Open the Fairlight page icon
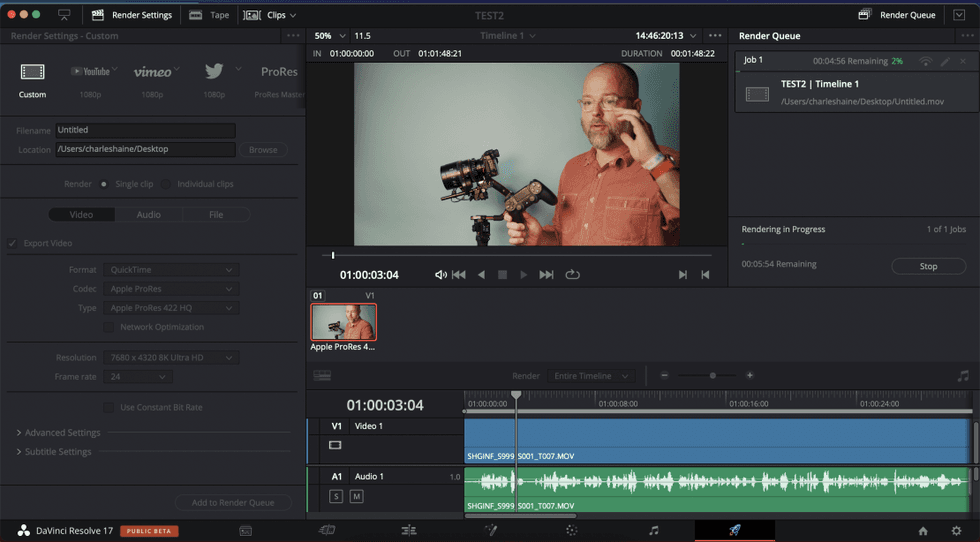Screen dimensions: 980x542 [x=654, y=530]
